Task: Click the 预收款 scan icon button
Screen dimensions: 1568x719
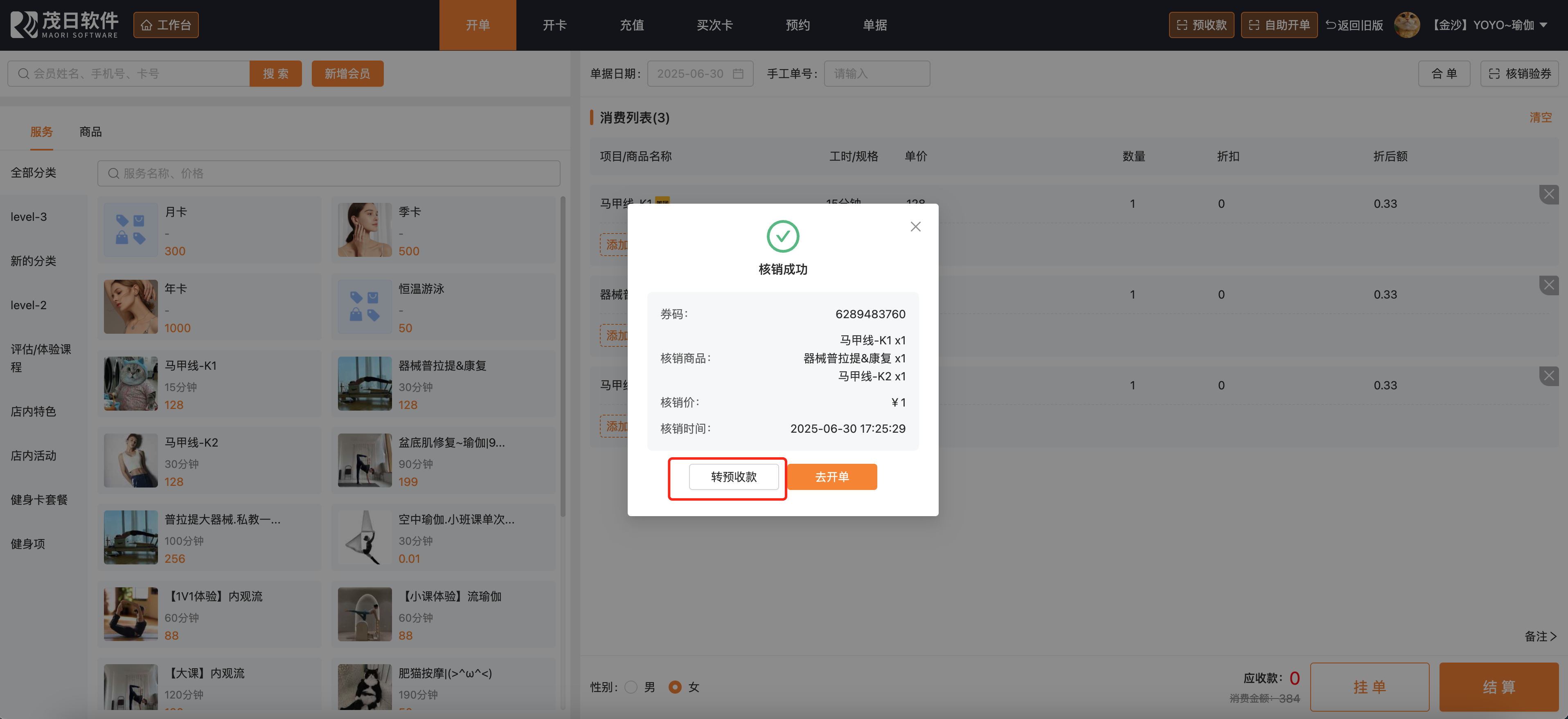Action: 1201,25
